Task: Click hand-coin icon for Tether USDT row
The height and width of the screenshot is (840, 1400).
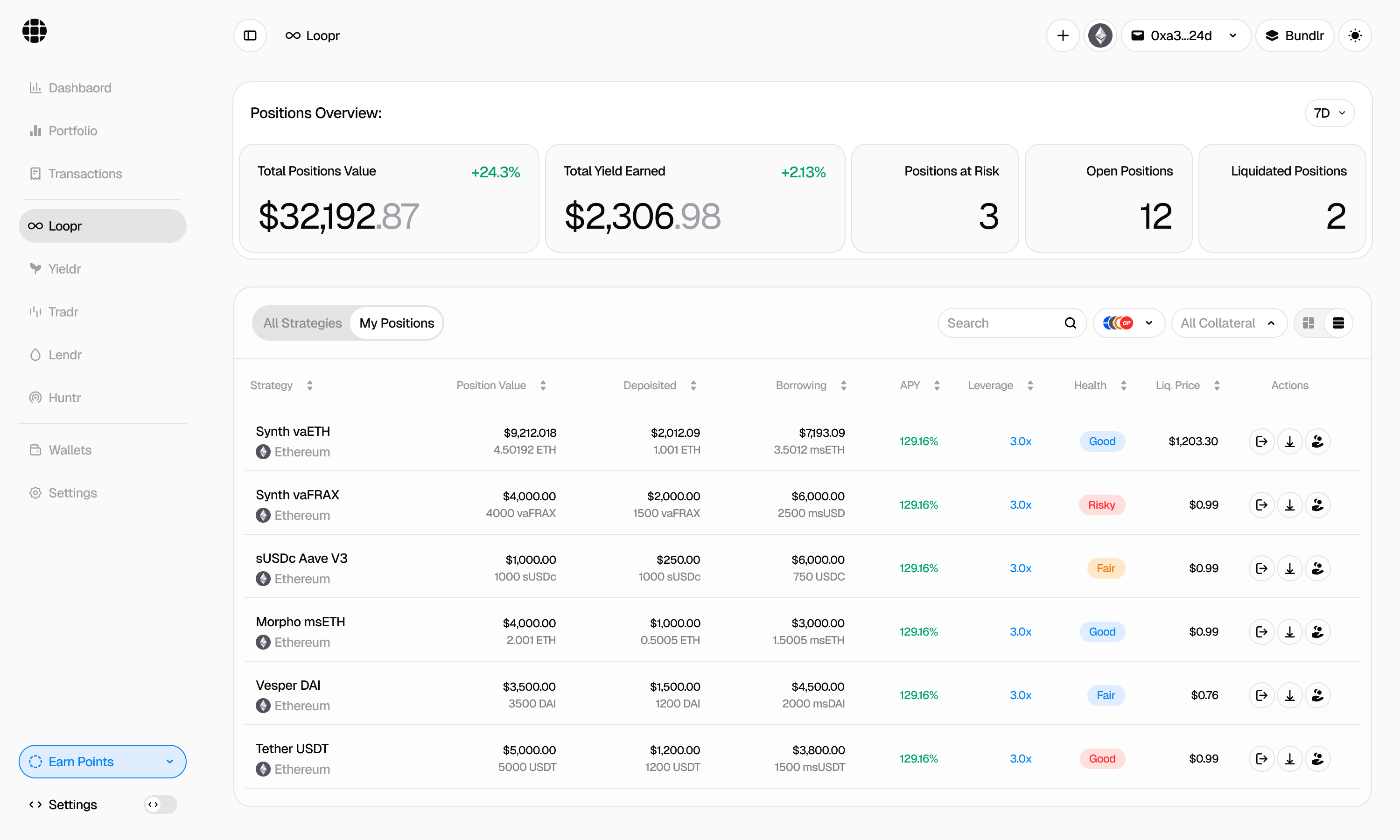Action: click(1317, 758)
